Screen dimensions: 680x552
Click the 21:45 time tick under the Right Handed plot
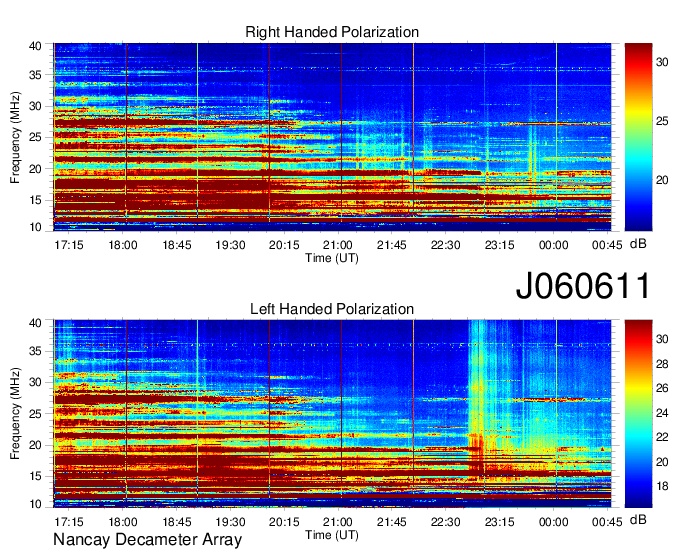392,245
